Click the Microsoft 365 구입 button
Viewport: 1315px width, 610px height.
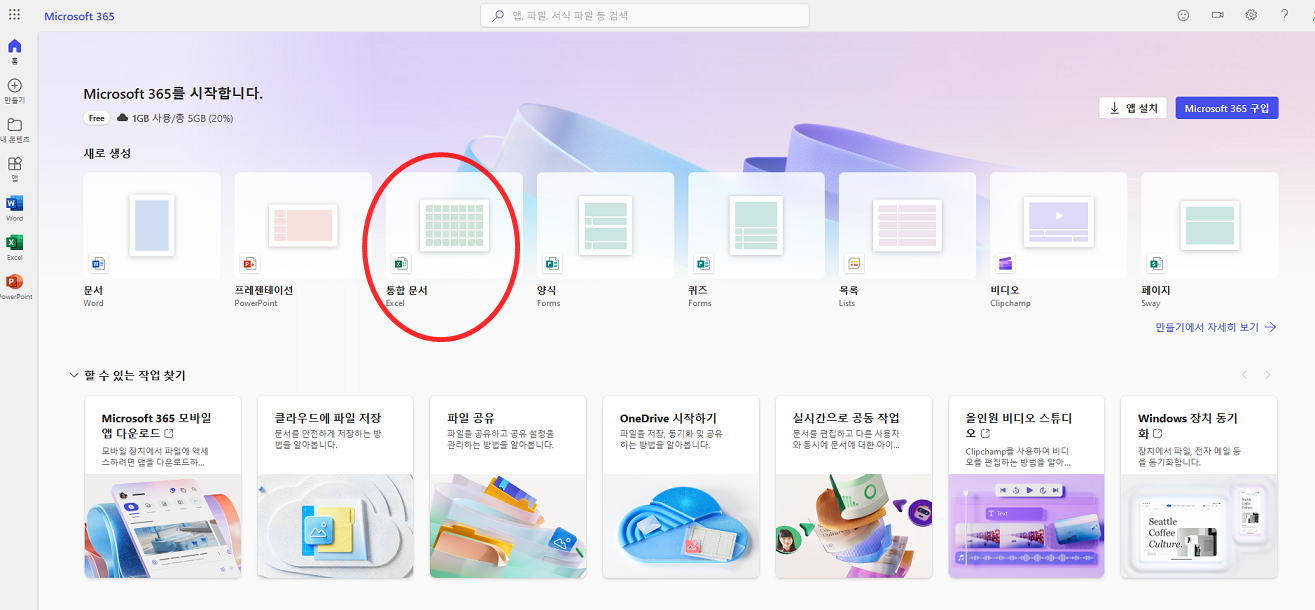pos(1227,108)
